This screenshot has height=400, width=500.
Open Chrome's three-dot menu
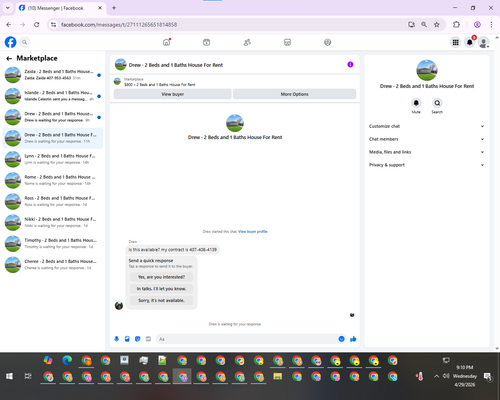(x=491, y=24)
